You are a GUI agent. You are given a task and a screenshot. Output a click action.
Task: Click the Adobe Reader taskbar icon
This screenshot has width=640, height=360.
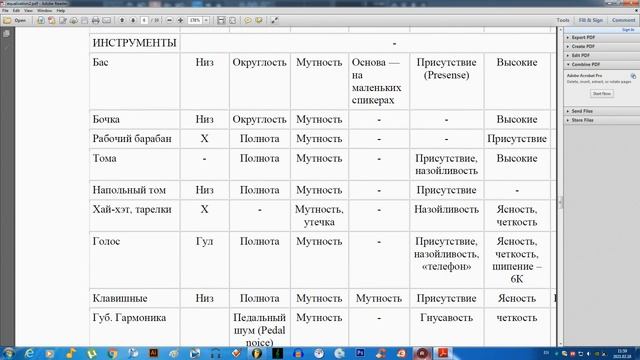(443, 353)
